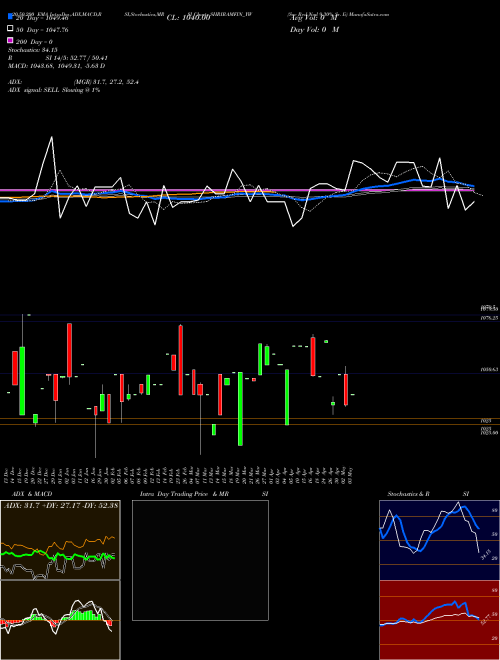Screen dimensions: 500x660
Task: Open the MACD histogram chart panel
Action: click(x=60, y=620)
